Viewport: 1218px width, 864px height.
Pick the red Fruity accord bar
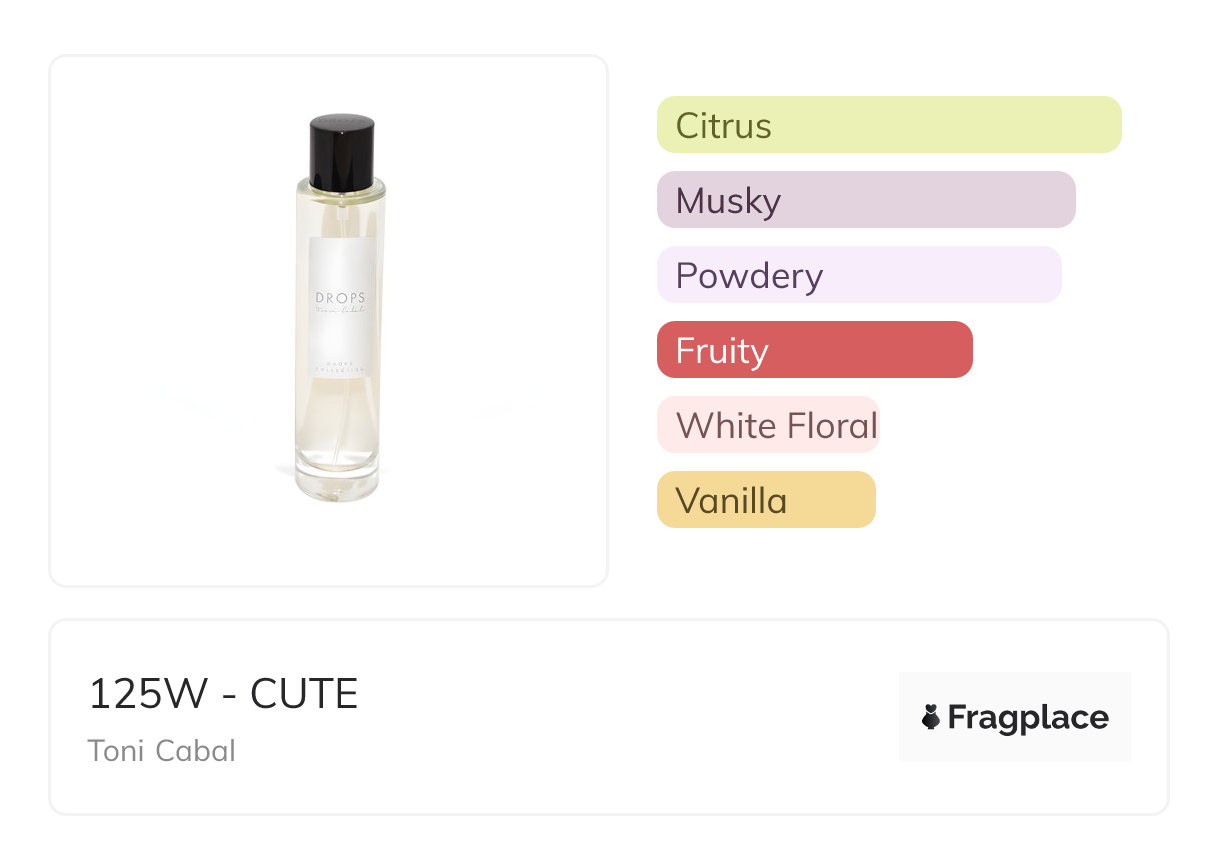814,350
